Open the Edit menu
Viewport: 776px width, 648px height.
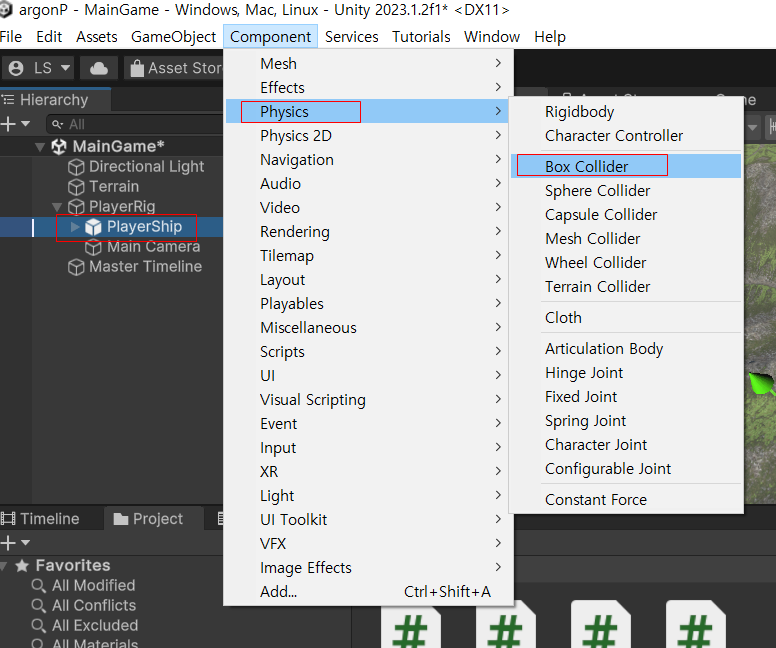point(49,37)
